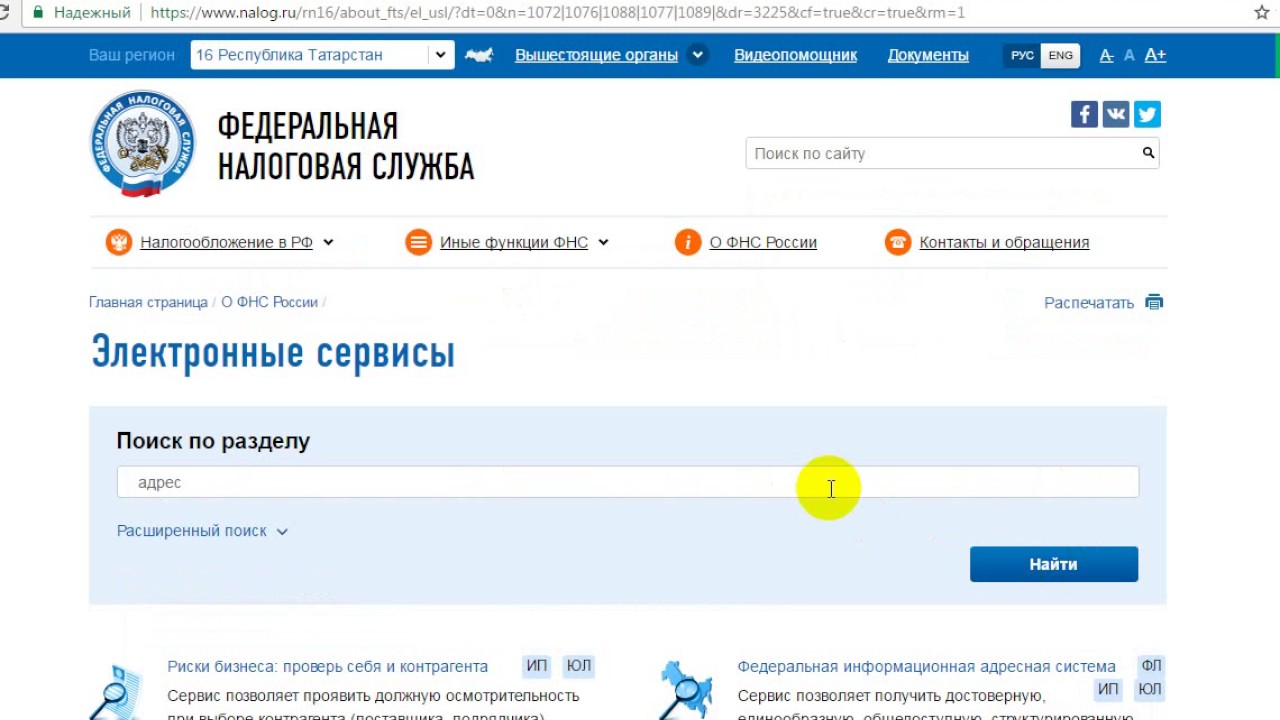Open the Вышестоящие органы link
The image size is (1280, 720).
coord(596,55)
